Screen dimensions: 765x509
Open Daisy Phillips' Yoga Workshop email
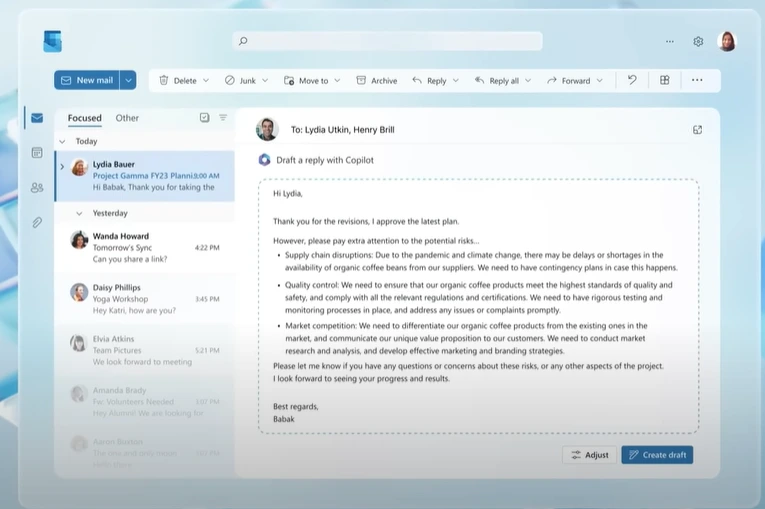pos(145,299)
